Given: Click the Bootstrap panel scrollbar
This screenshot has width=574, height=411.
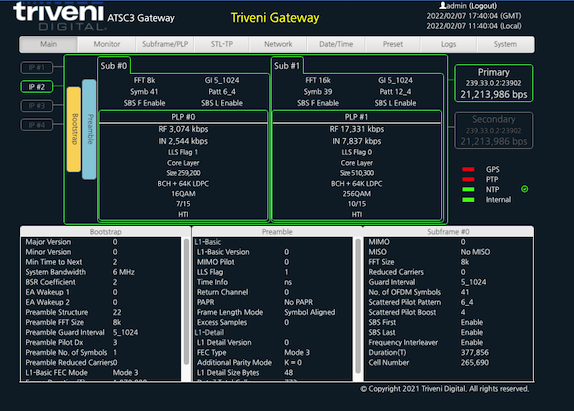Looking at the screenshot, I should [186, 302].
